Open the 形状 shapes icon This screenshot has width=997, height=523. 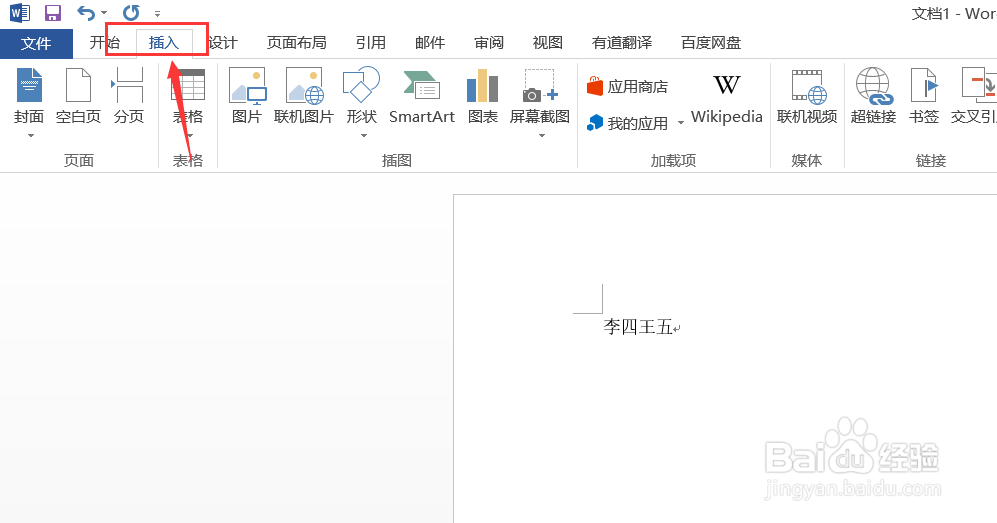click(361, 85)
